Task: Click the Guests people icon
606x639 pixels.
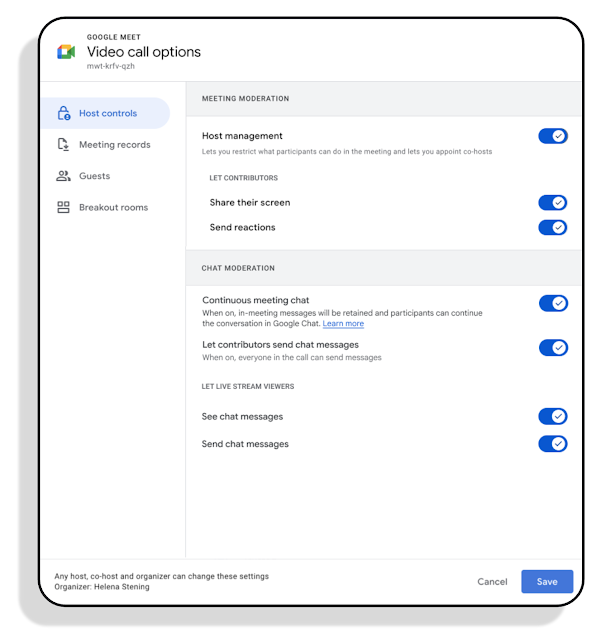Action: pyautogui.click(x=63, y=176)
